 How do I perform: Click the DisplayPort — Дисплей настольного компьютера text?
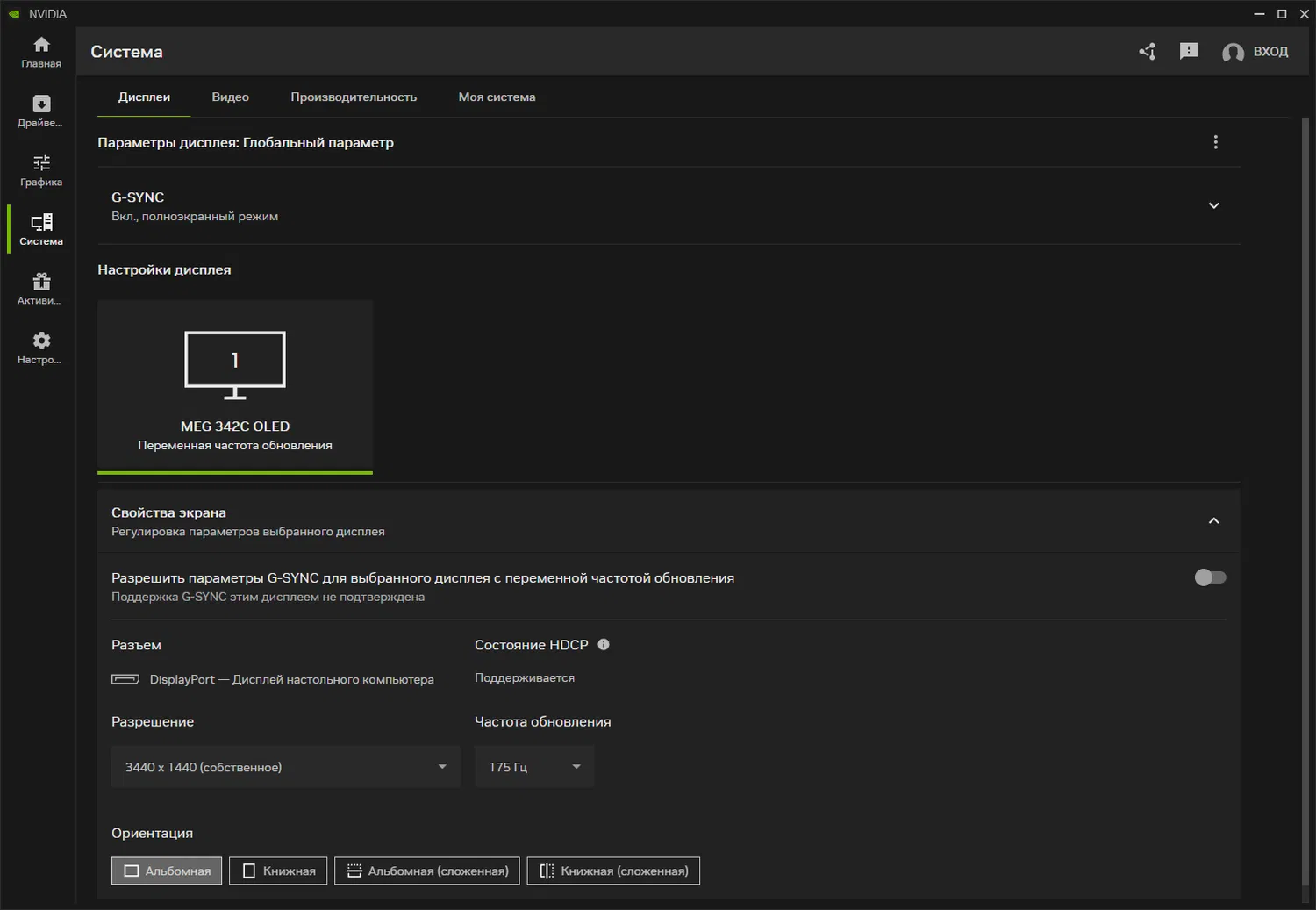(291, 679)
